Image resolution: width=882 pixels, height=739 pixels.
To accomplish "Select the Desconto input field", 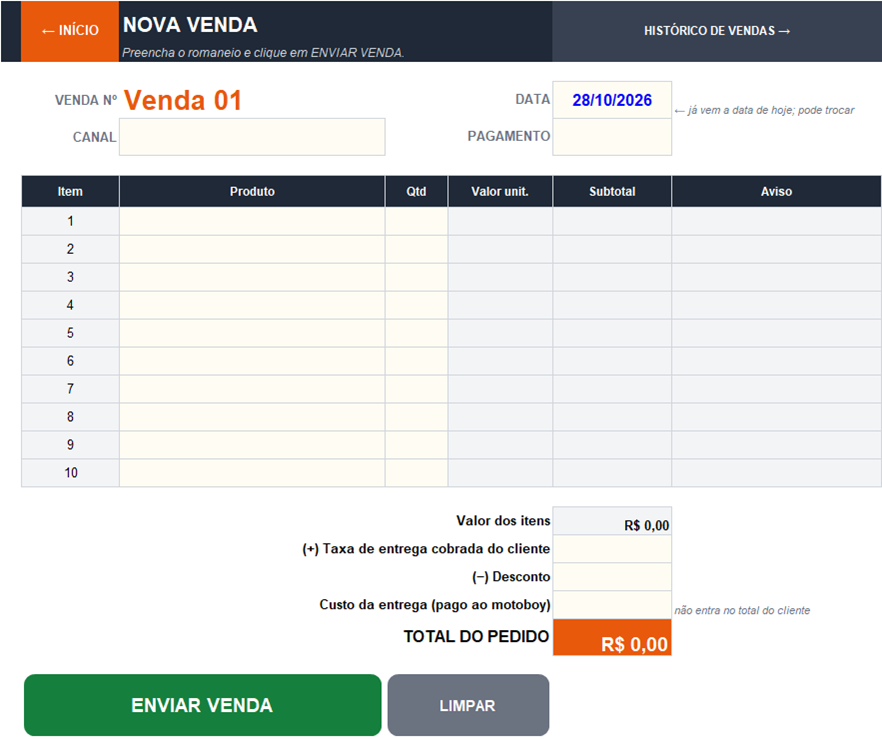I will point(612,577).
